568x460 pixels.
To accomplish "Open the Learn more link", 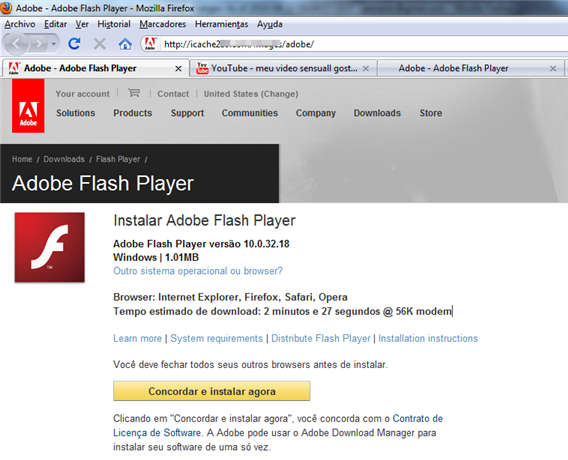I will pyautogui.click(x=137, y=338).
